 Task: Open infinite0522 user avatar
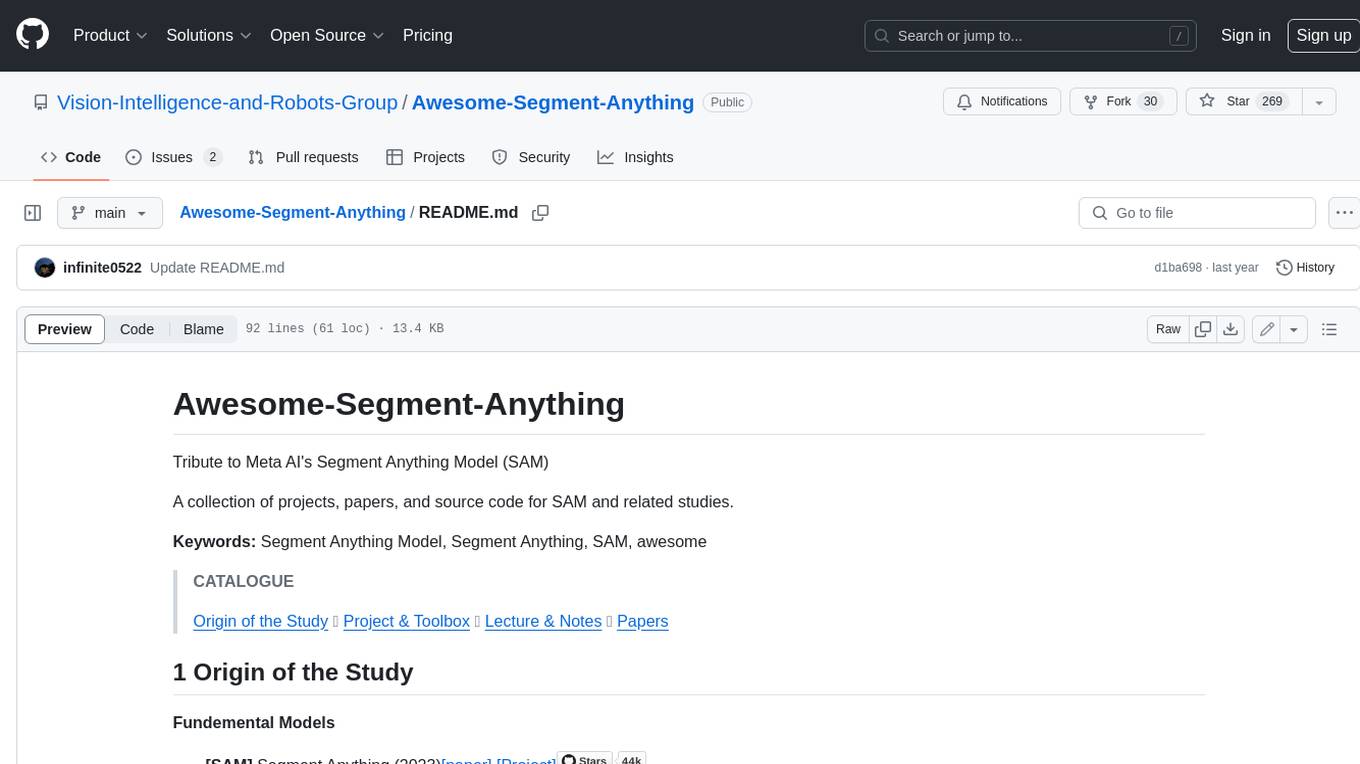click(45, 267)
